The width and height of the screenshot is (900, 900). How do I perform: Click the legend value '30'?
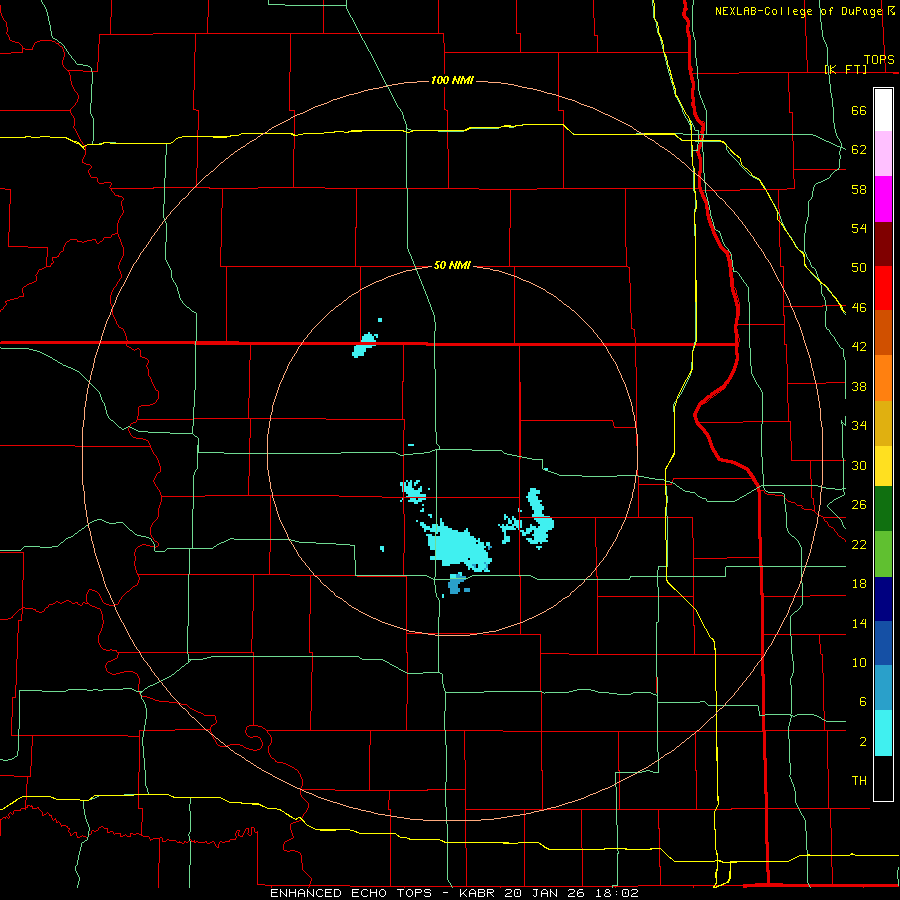click(x=859, y=465)
